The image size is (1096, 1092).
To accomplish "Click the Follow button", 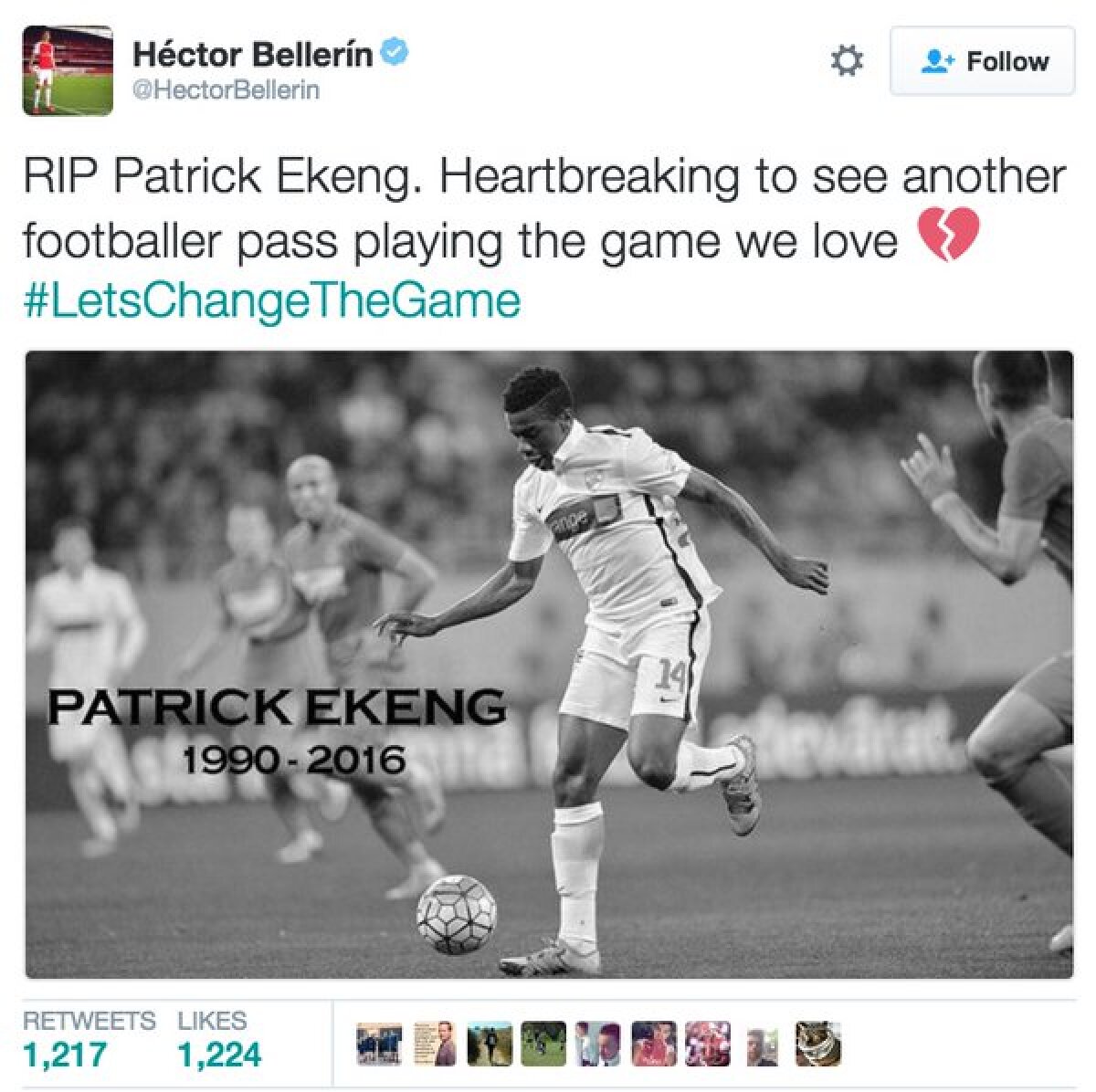I will click(982, 61).
